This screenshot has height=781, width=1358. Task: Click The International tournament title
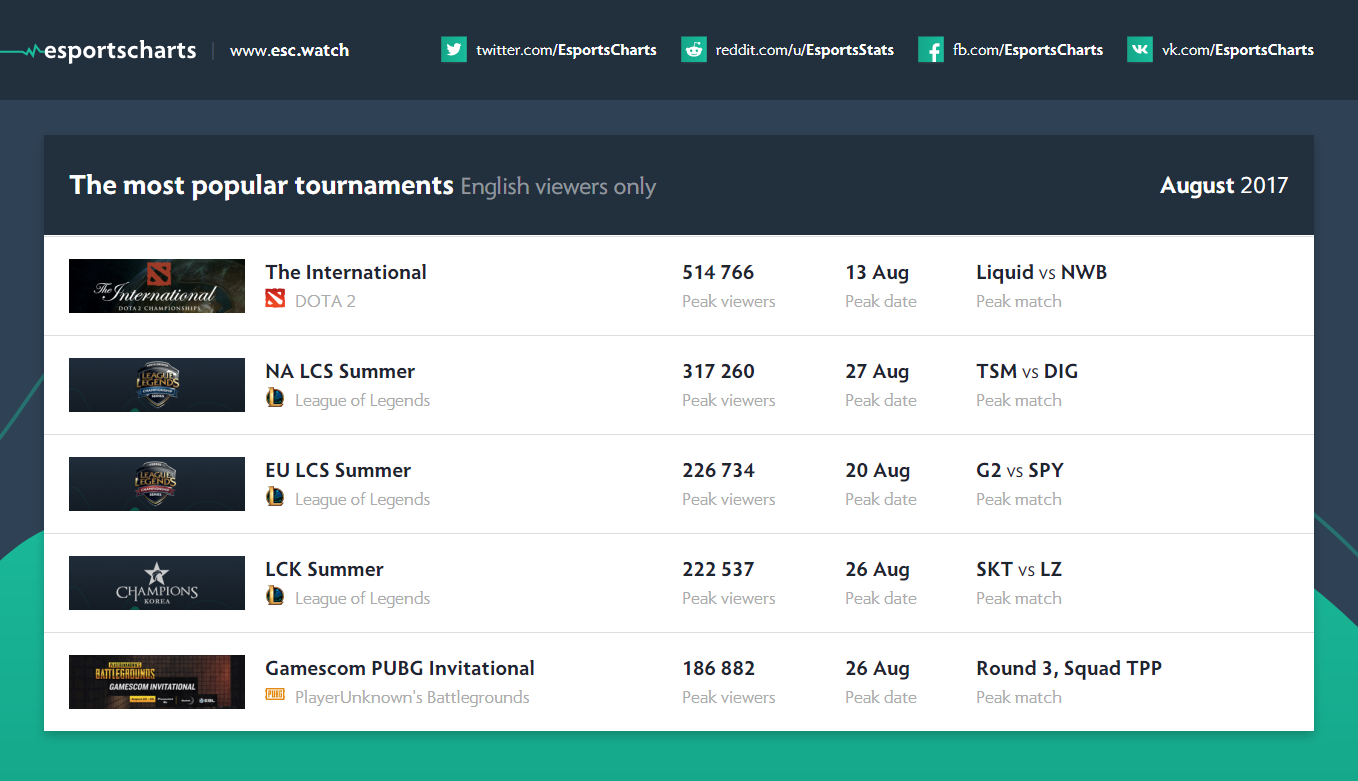pos(346,272)
